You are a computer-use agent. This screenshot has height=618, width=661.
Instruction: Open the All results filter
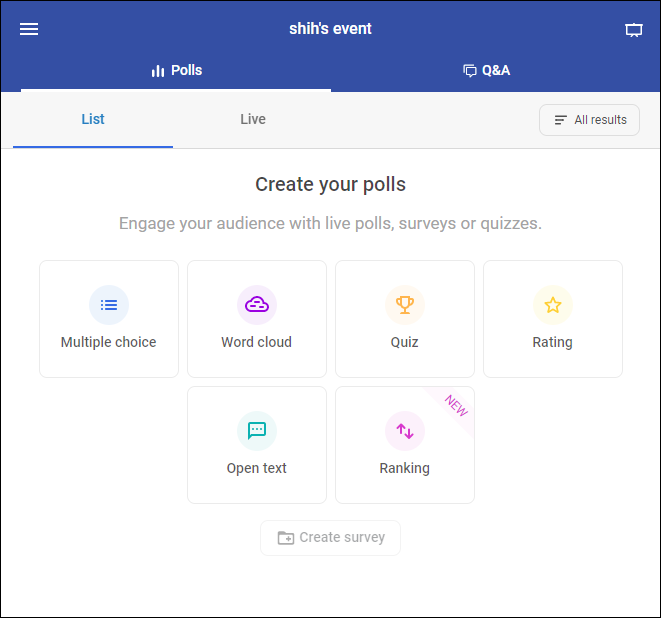point(589,120)
